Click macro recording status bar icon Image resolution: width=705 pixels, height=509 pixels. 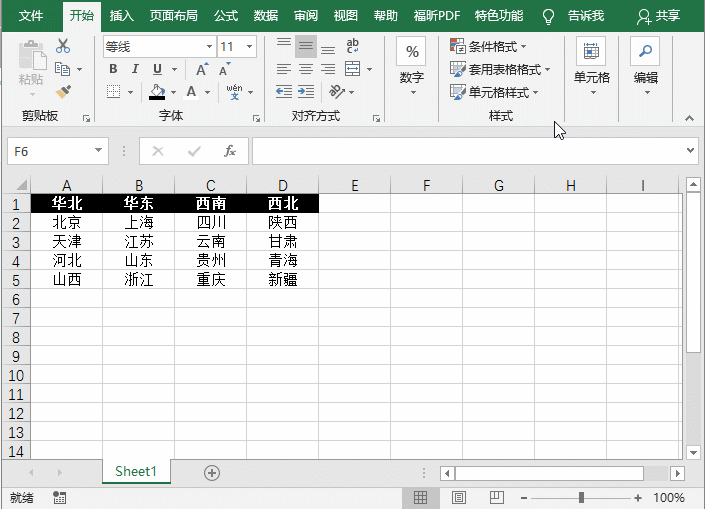click(59, 497)
